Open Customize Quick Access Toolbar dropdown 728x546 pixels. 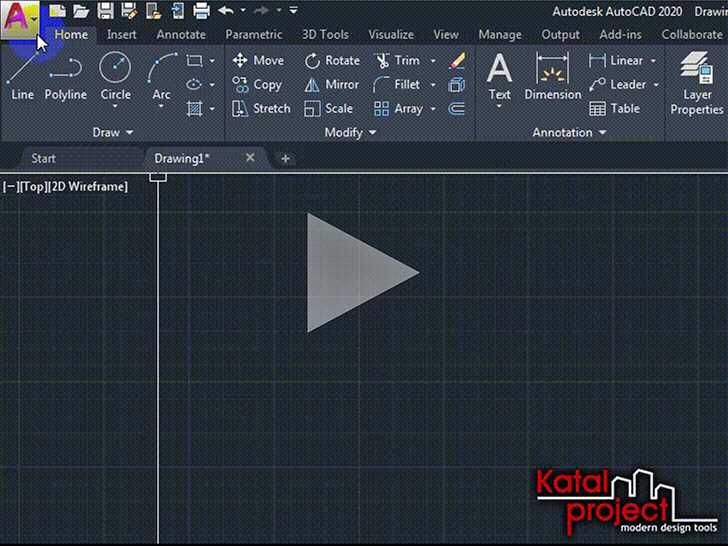click(293, 10)
